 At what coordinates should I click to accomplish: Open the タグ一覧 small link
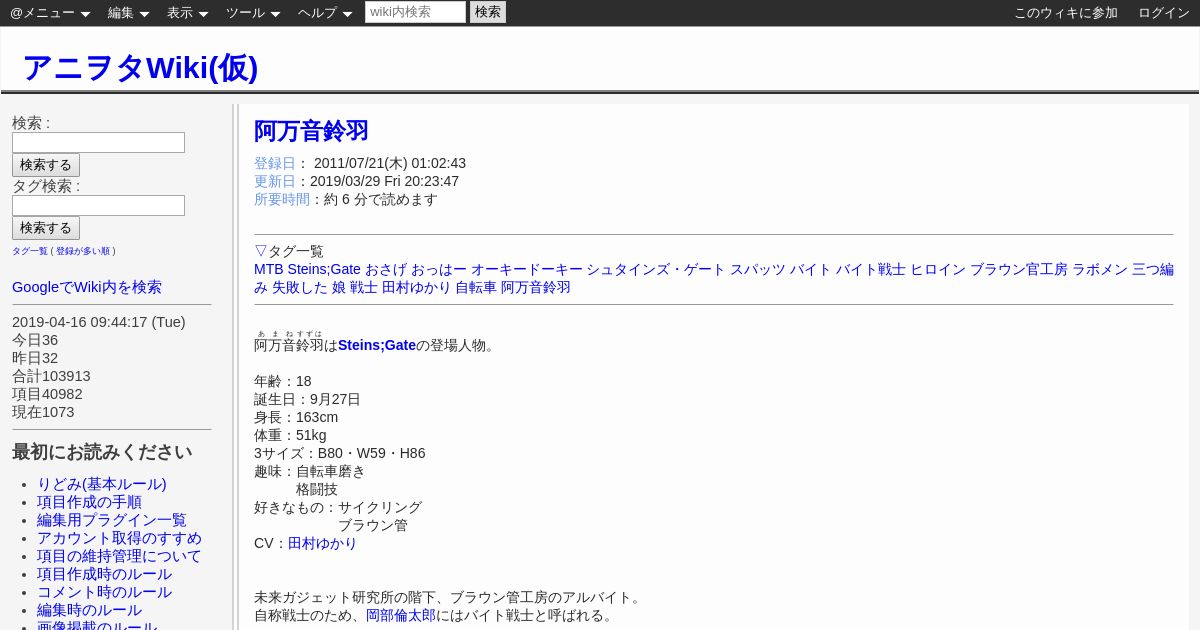tap(30, 251)
